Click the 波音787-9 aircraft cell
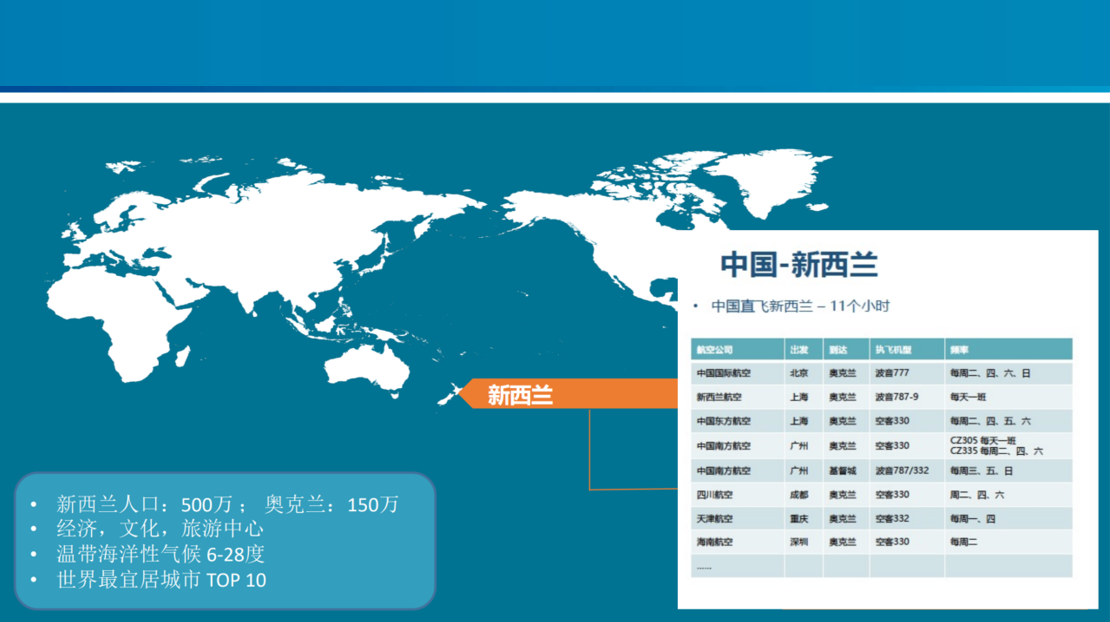The height and width of the screenshot is (622, 1110). pos(896,397)
